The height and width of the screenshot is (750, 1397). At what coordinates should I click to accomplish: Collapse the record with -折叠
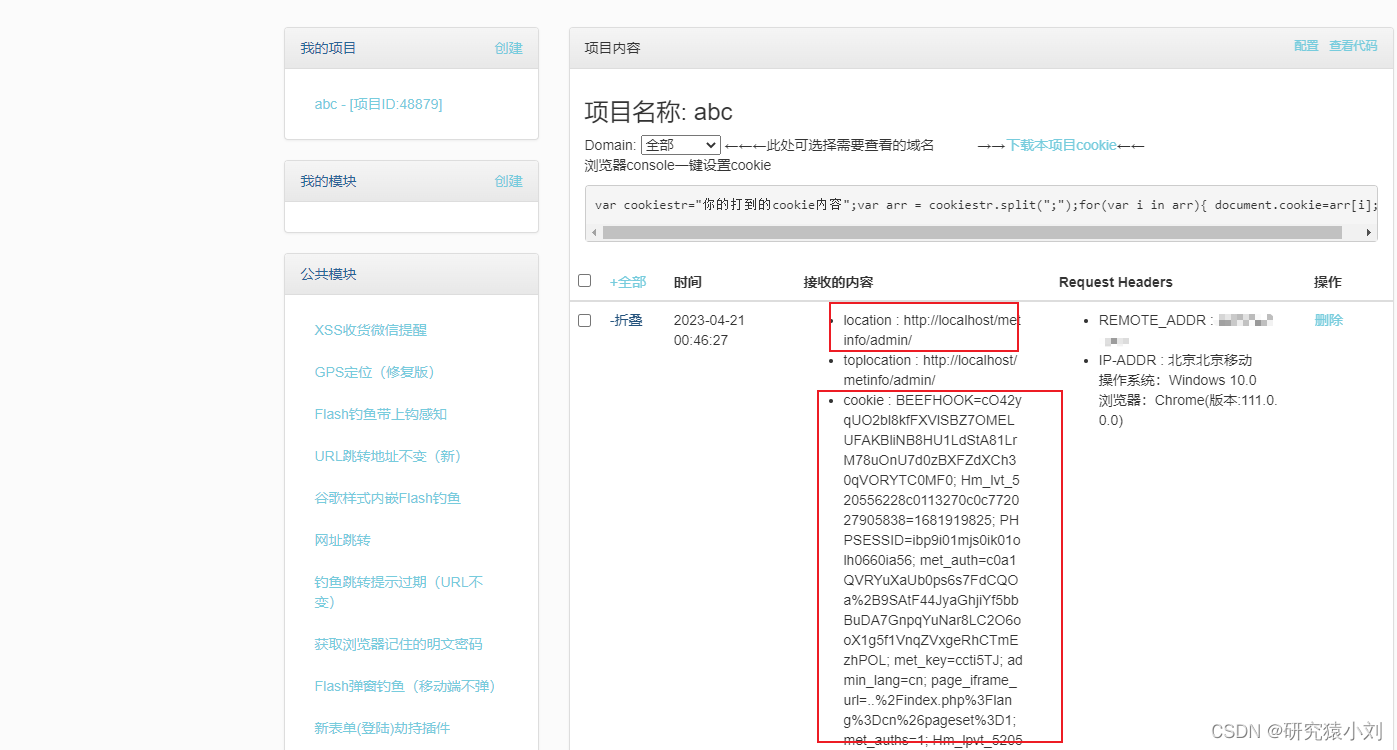coord(626,320)
